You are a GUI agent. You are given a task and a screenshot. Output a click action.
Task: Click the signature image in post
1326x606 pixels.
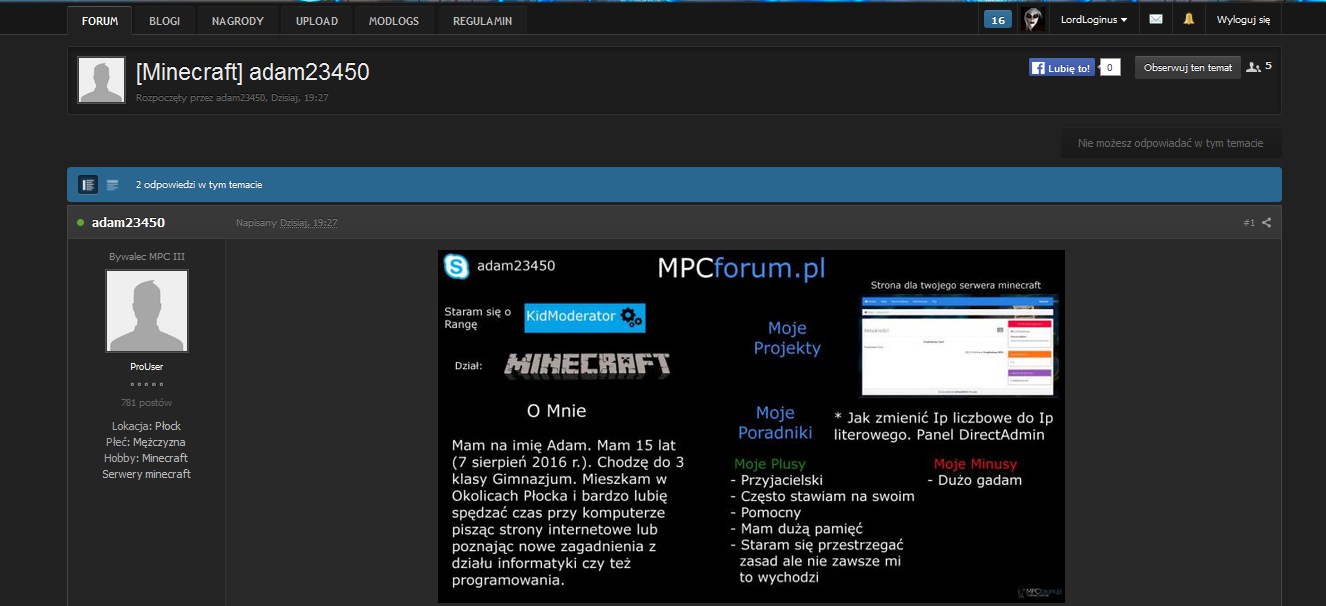751,426
